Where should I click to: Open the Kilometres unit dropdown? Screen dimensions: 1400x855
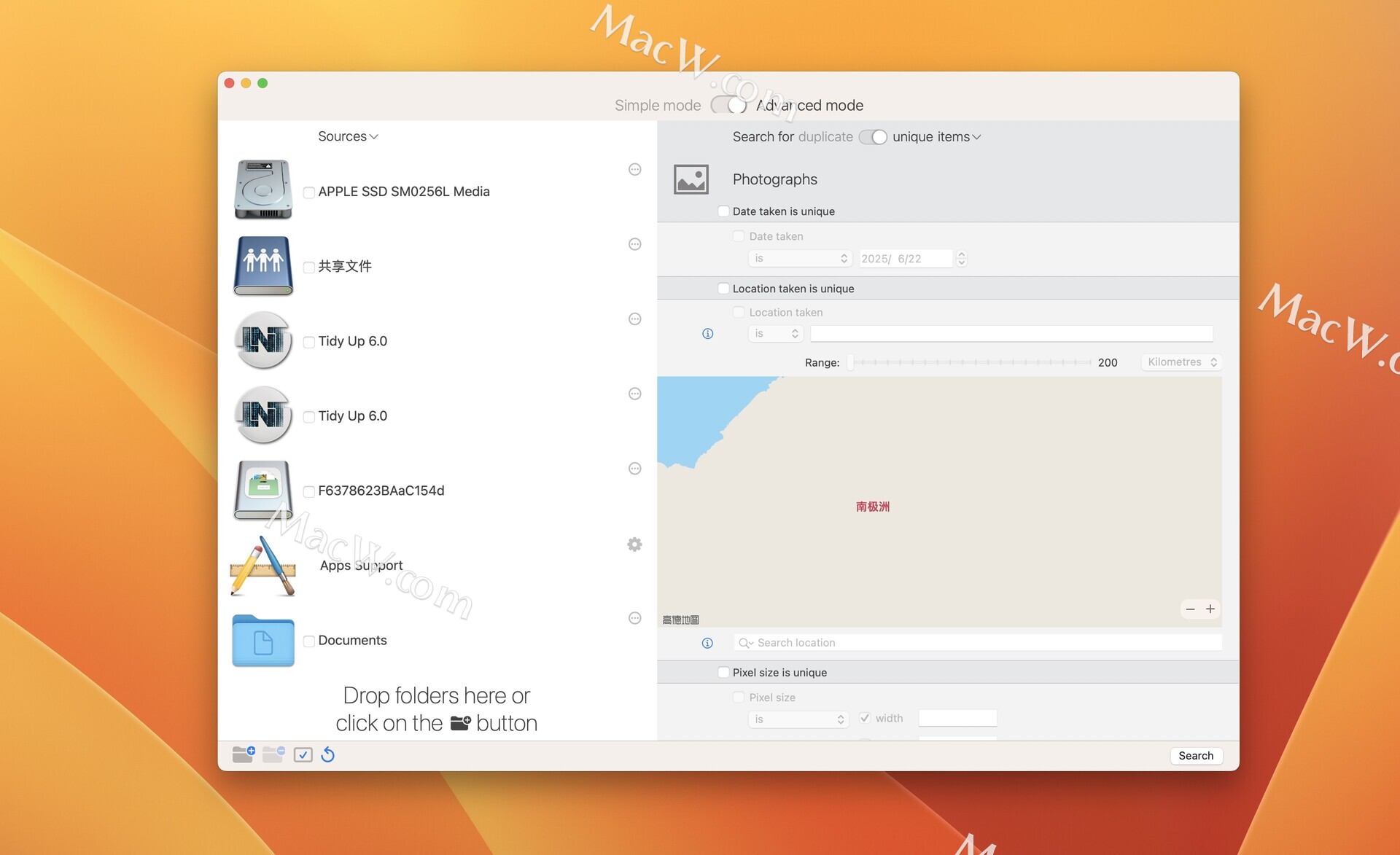1181,362
